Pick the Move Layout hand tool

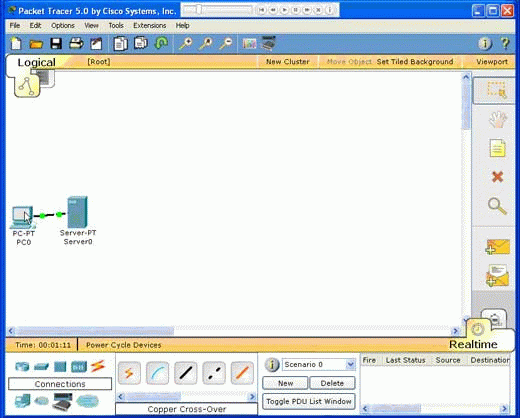tap(498, 120)
